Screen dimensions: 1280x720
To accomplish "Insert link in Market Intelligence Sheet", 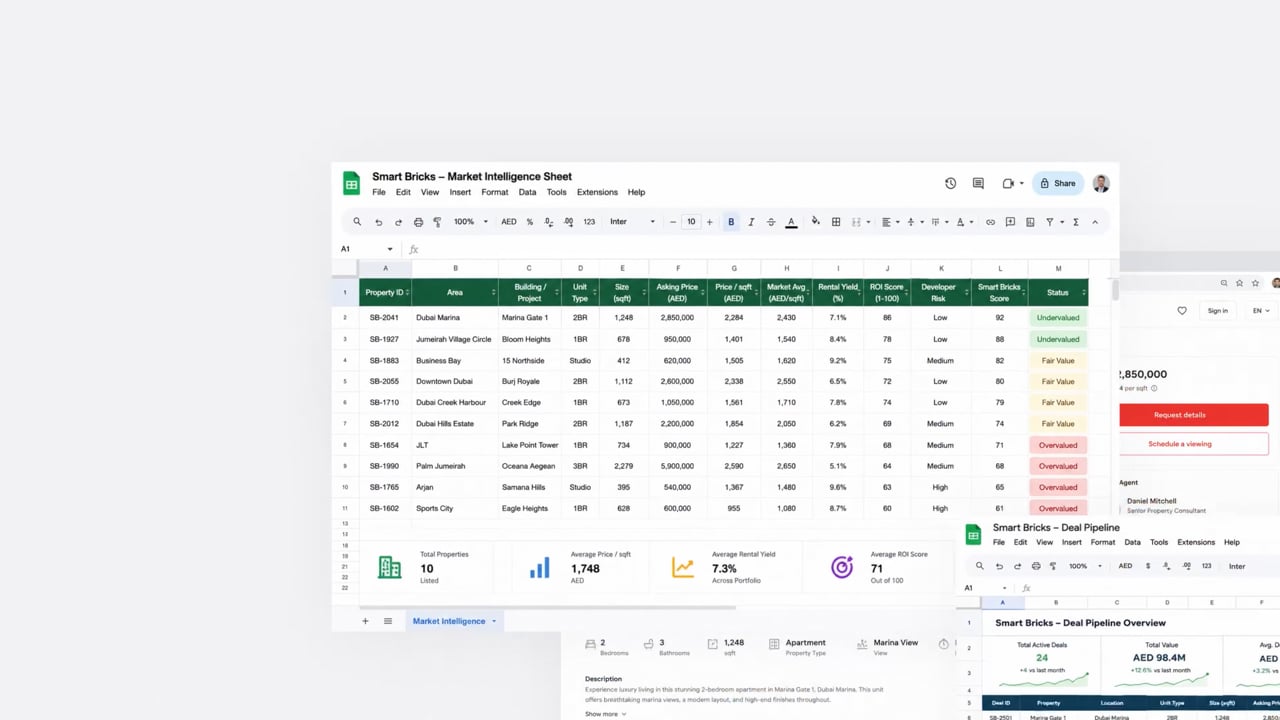I will tap(990, 222).
